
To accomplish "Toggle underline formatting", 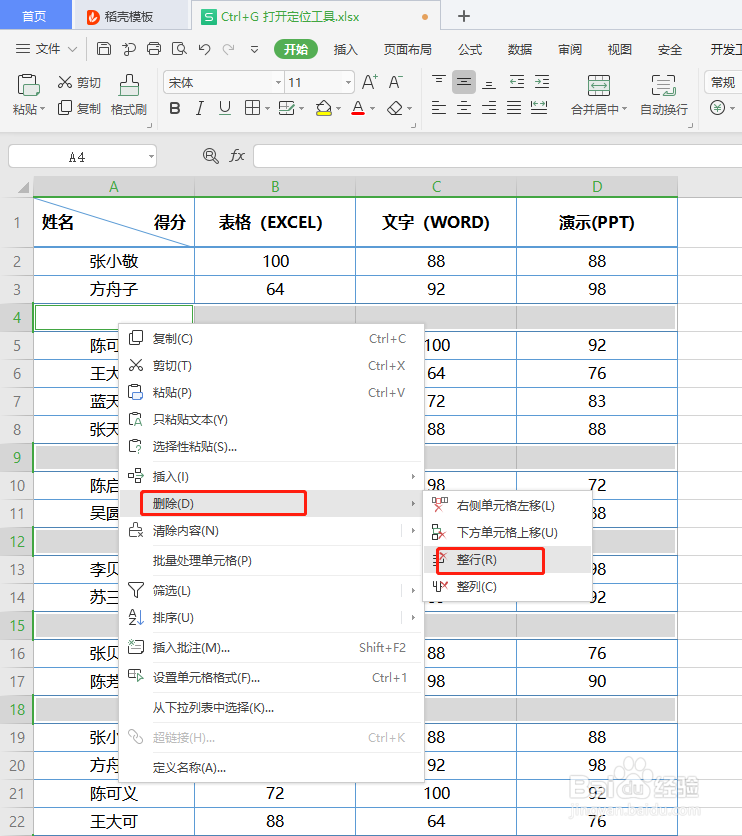I will 225,109.
